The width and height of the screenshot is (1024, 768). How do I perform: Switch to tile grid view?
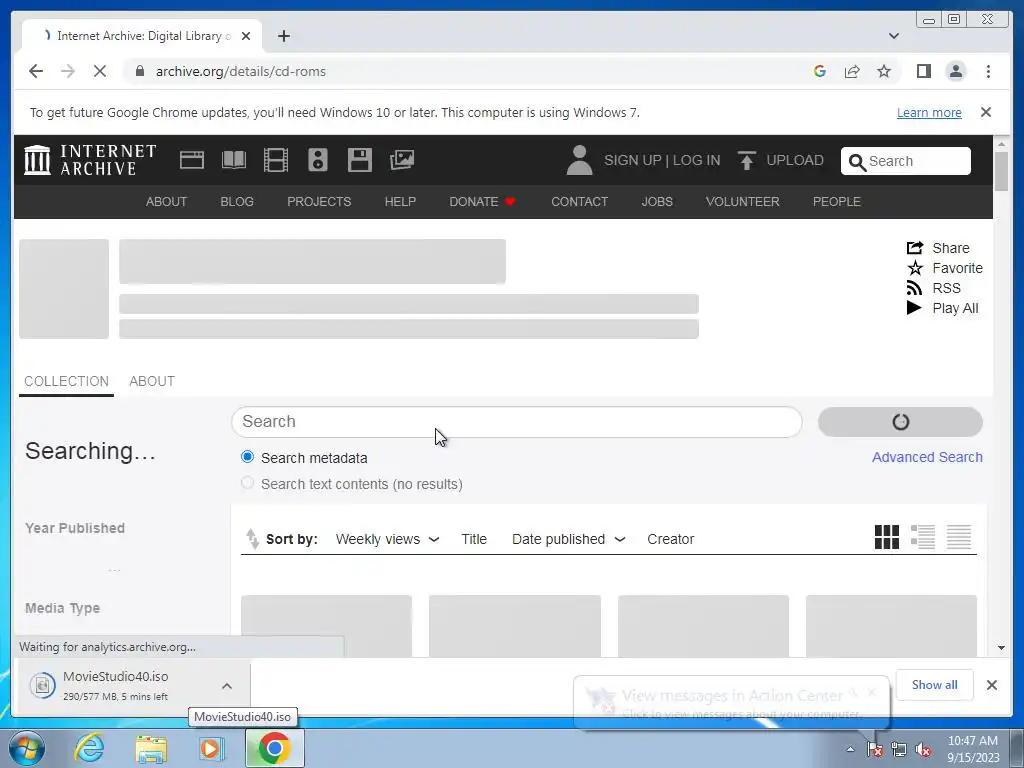887,537
